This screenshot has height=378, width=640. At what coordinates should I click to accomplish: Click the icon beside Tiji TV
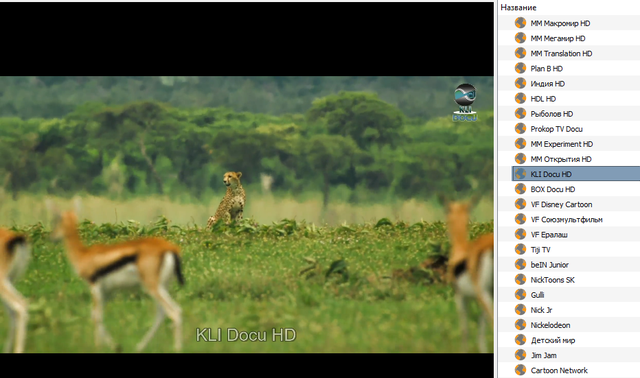[x=520, y=249]
